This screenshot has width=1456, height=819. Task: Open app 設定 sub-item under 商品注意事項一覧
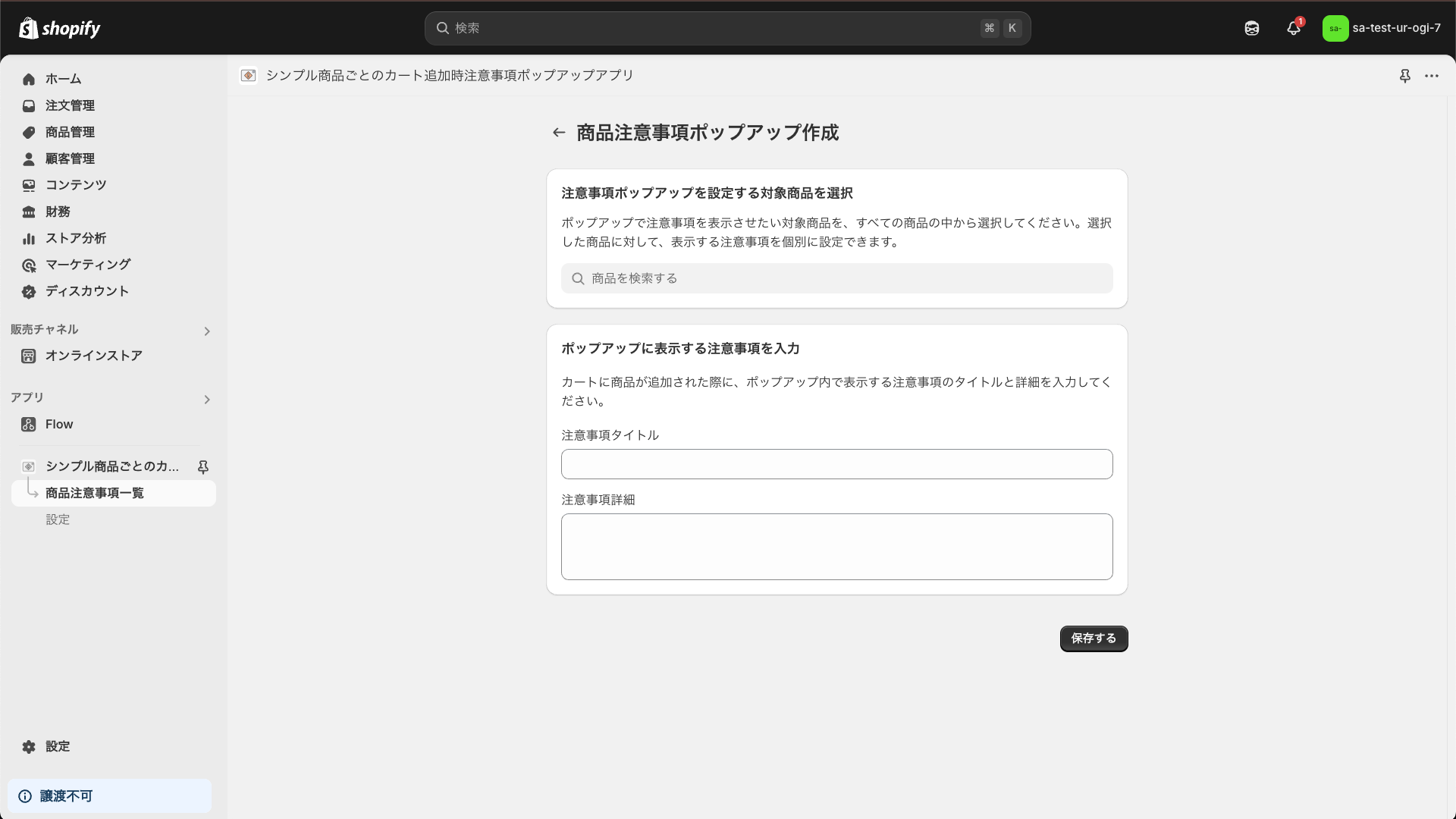[58, 519]
